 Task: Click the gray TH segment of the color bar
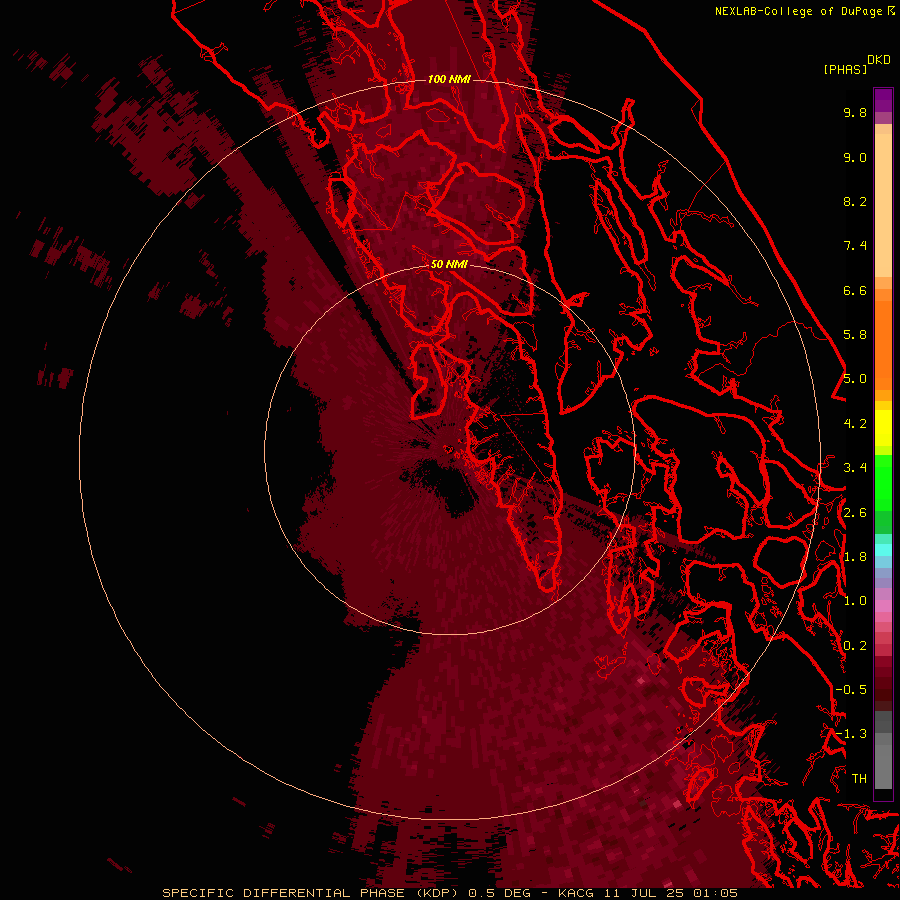[883, 766]
